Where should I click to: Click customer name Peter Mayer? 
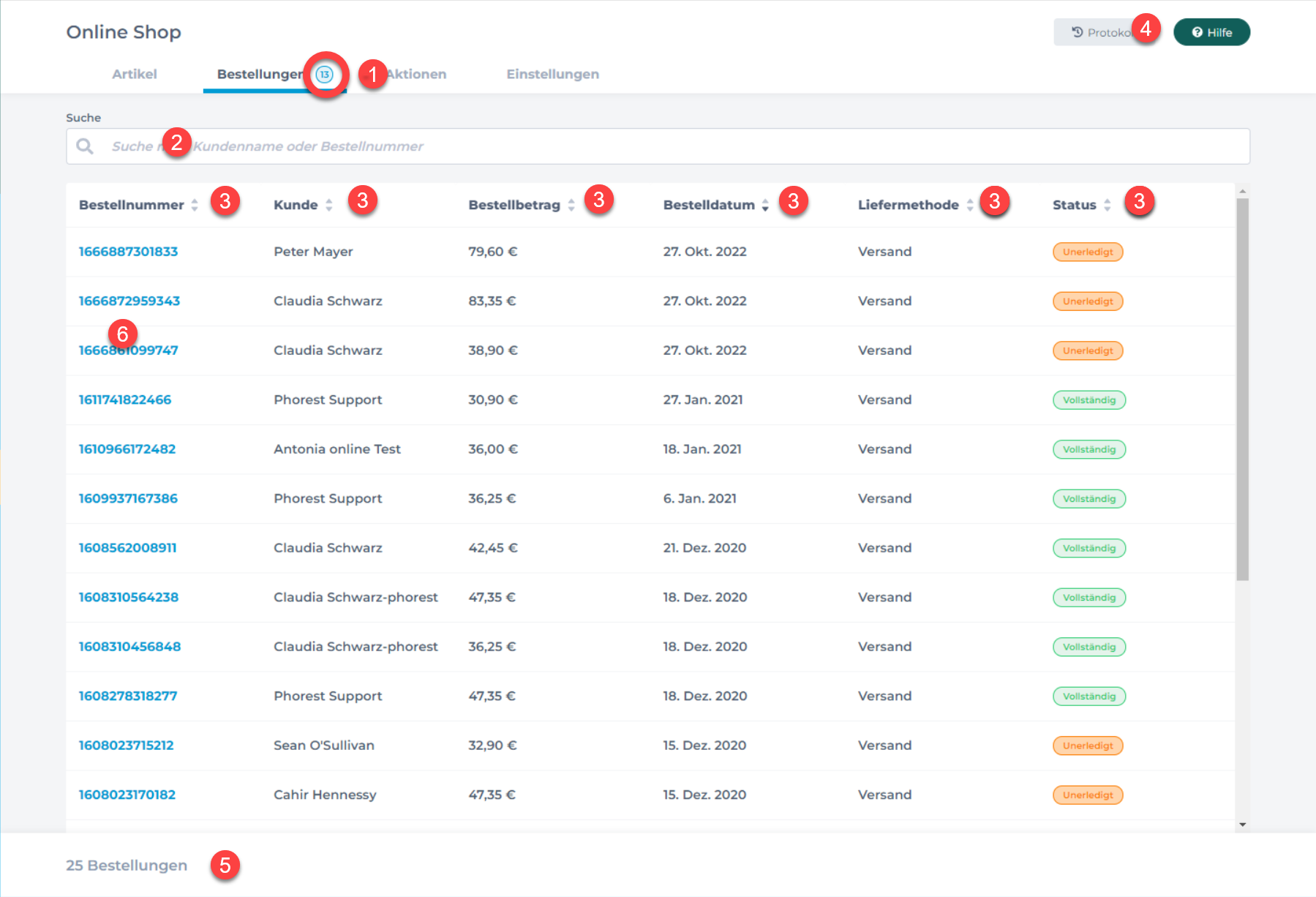click(x=313, y=252)
